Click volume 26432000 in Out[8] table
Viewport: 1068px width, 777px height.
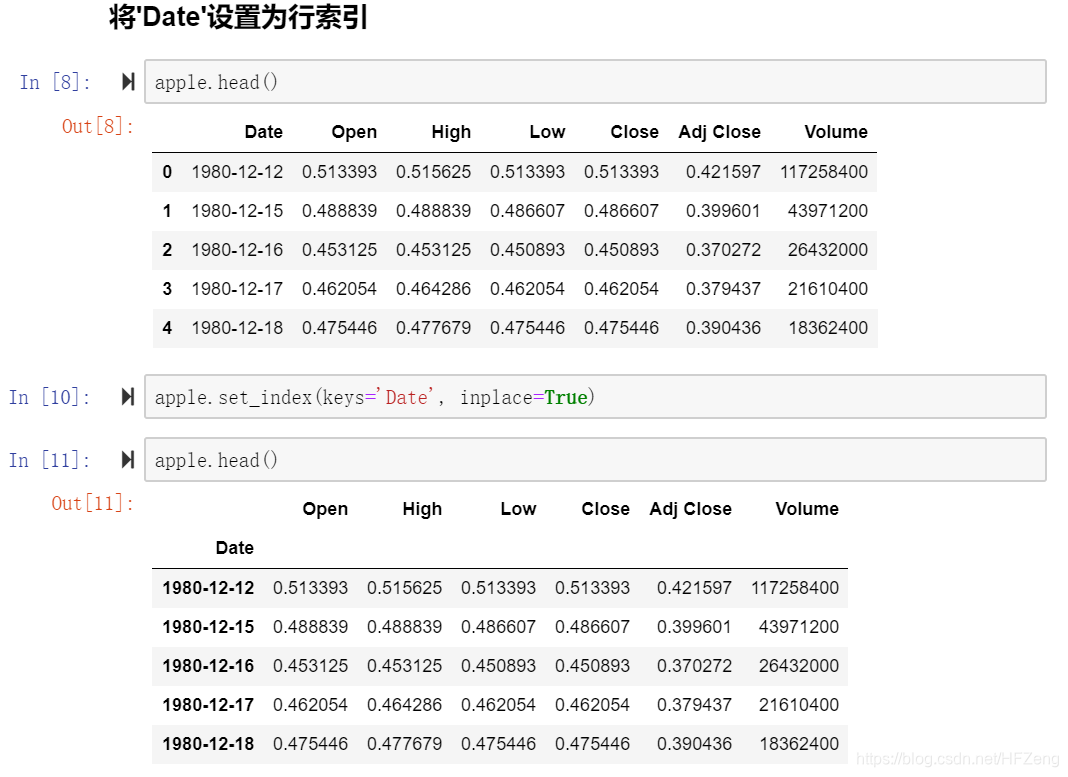(x=828, y=250)
